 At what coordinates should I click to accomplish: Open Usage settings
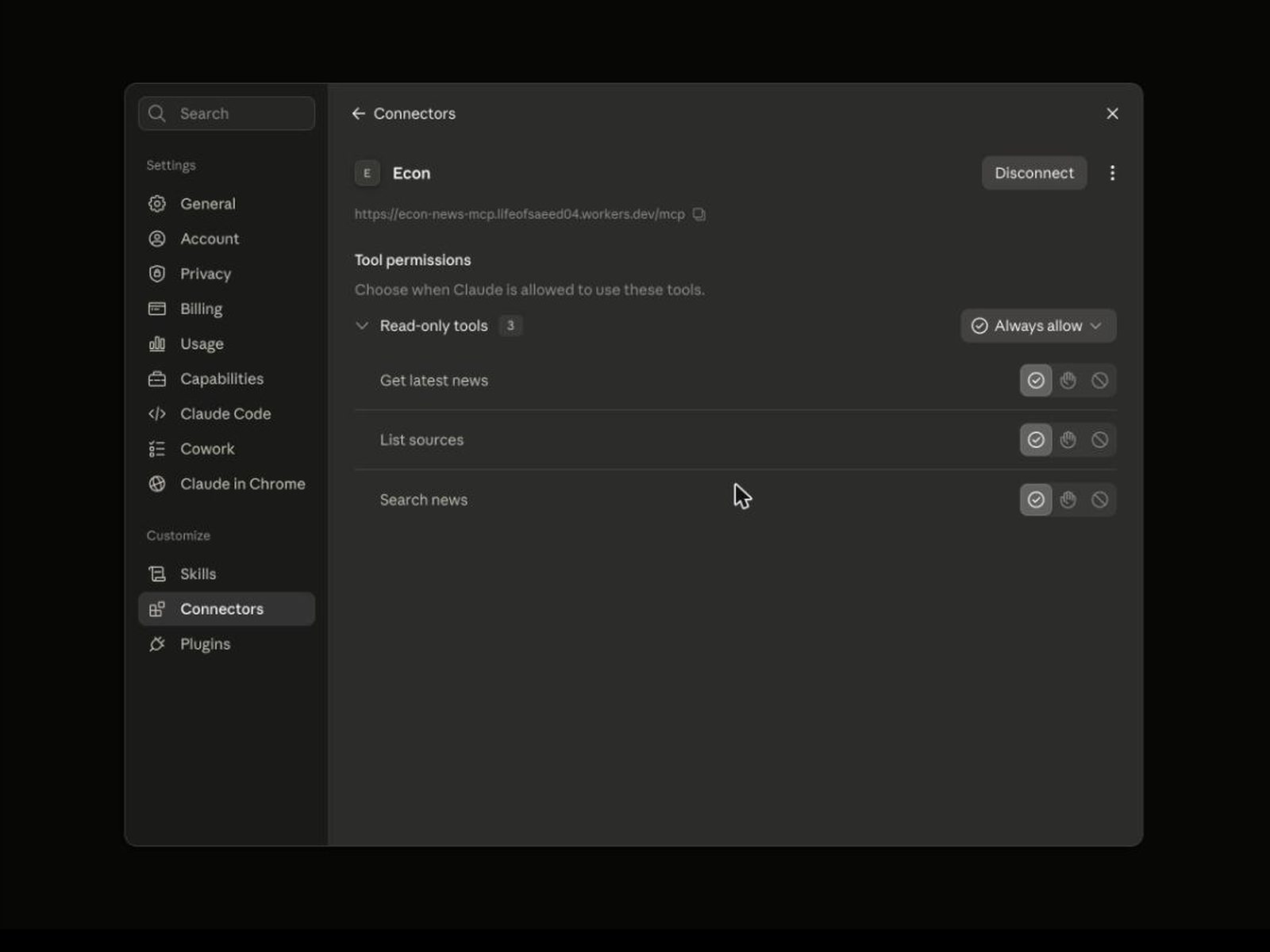226,344
